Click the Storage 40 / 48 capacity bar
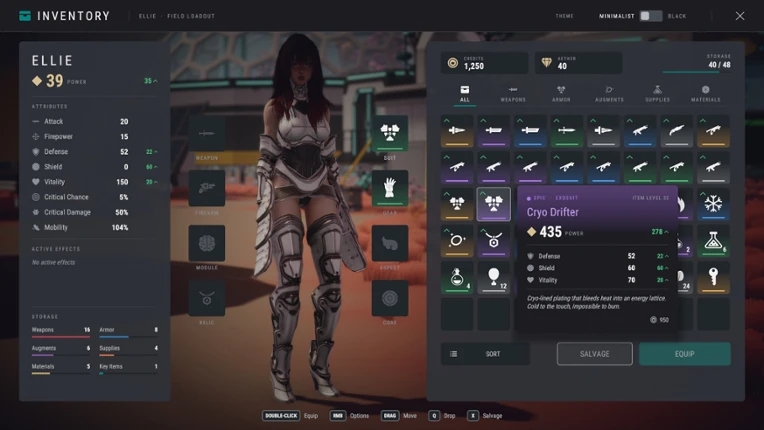 click(696, 72)
